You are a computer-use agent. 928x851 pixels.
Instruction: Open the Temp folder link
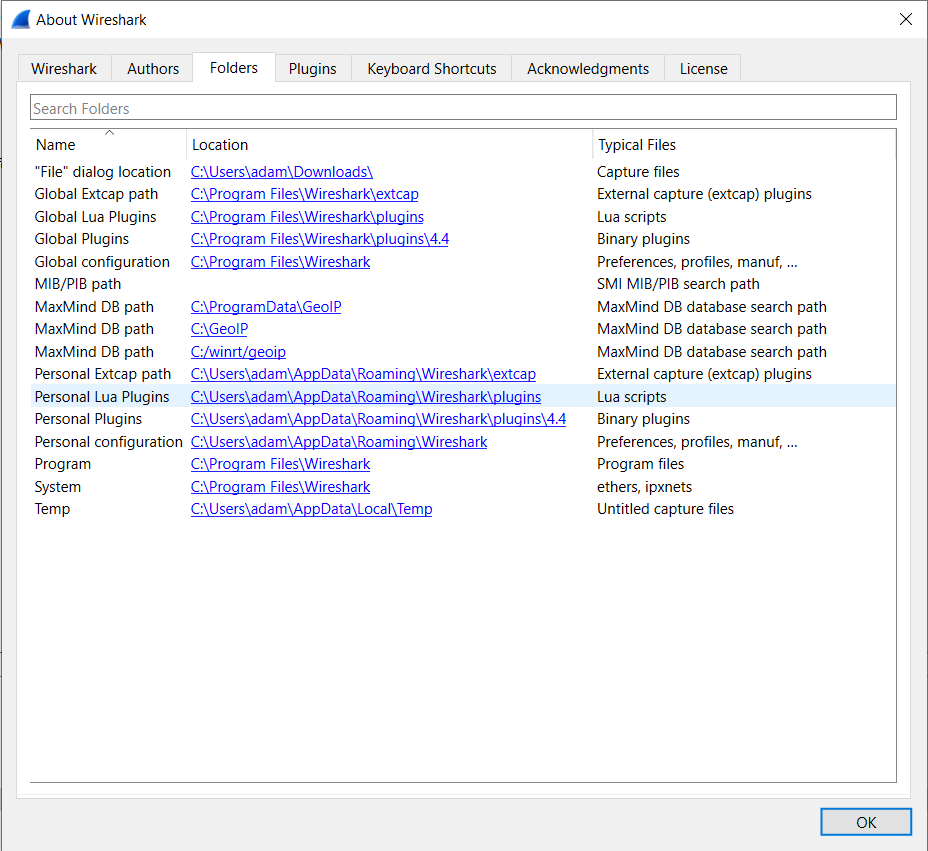pos(311,509)
